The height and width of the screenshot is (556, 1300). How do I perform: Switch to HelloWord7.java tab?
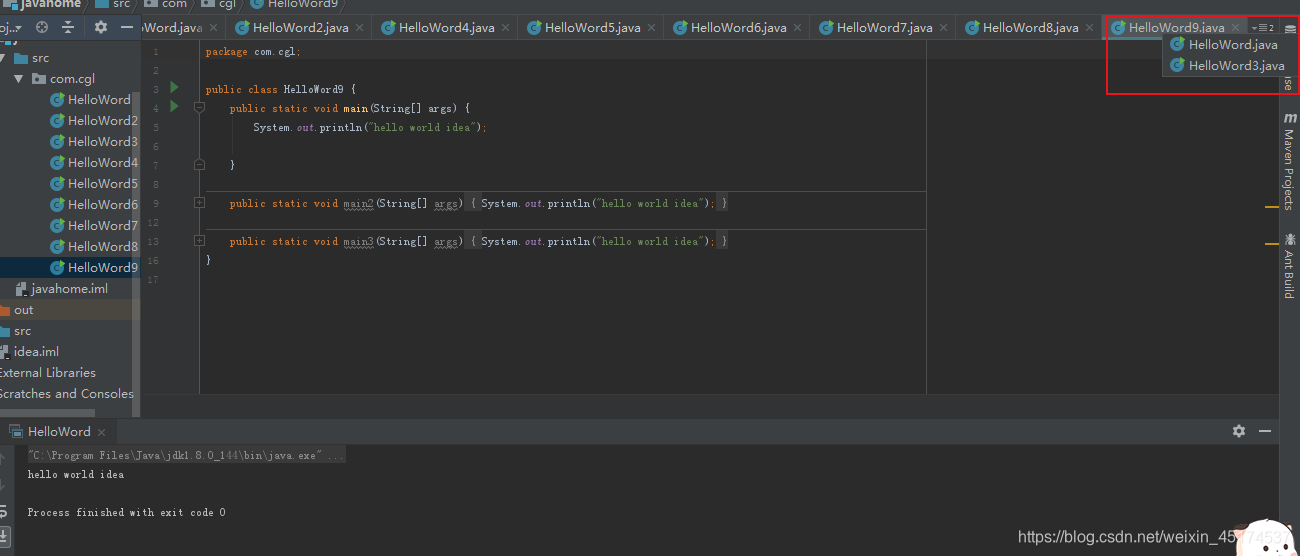coord(885,28)
